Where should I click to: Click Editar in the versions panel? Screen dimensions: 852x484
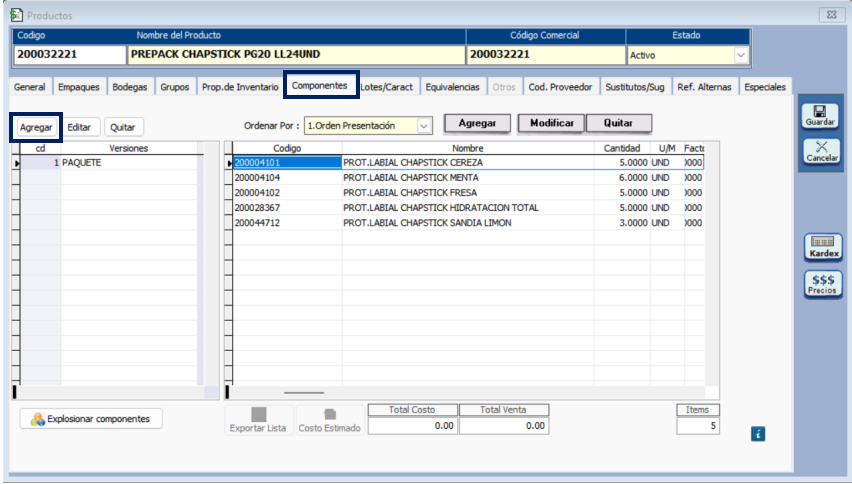tap(79, 127)
